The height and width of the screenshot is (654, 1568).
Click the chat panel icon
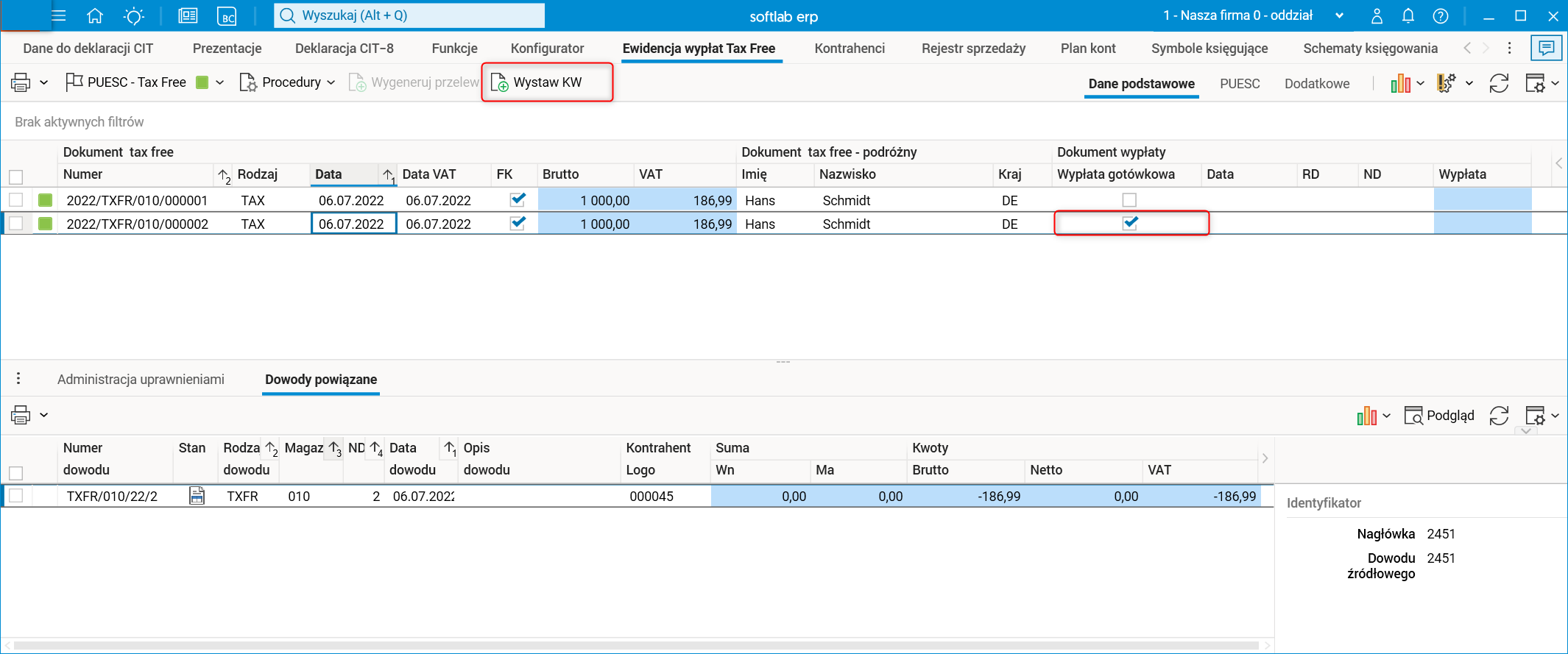[1547, 48]
